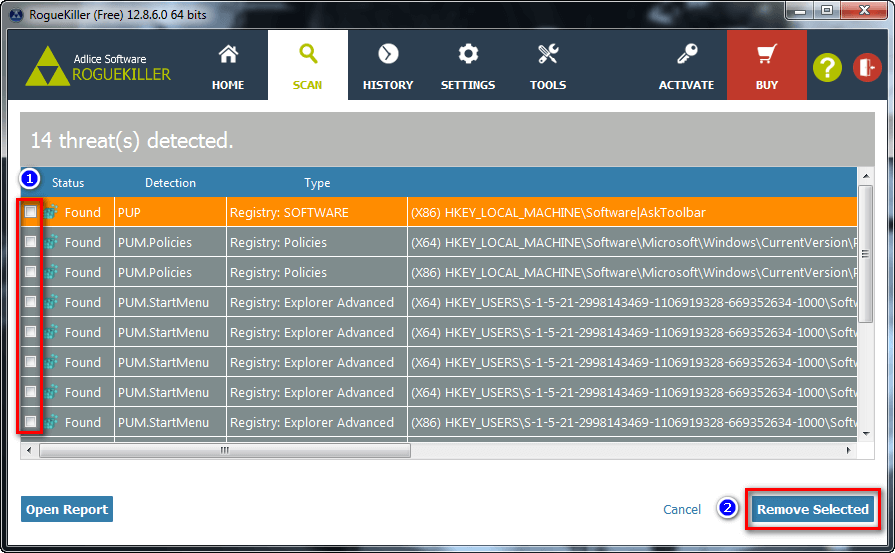
Task: Open help question mark icon
Action: 827,68
